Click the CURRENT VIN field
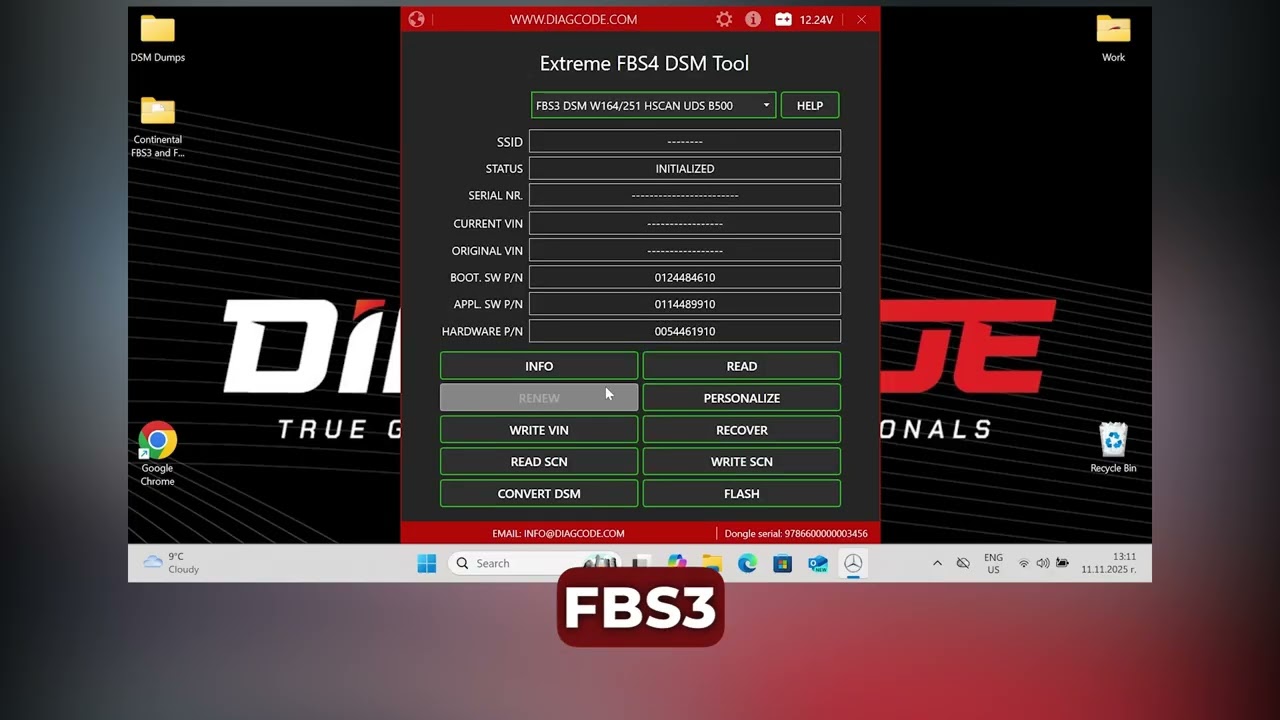Viewport: 1280px width, 720px height. (x=685, y=223)
